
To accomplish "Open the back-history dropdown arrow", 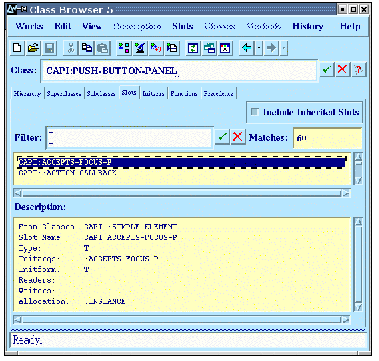I will (259, 48).
